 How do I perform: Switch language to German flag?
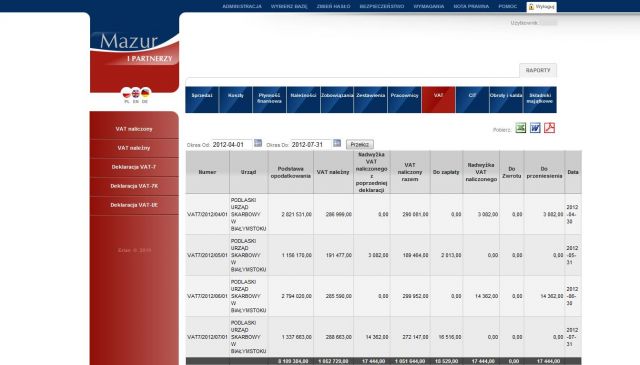pyautogui.click(x=145, y=93)
